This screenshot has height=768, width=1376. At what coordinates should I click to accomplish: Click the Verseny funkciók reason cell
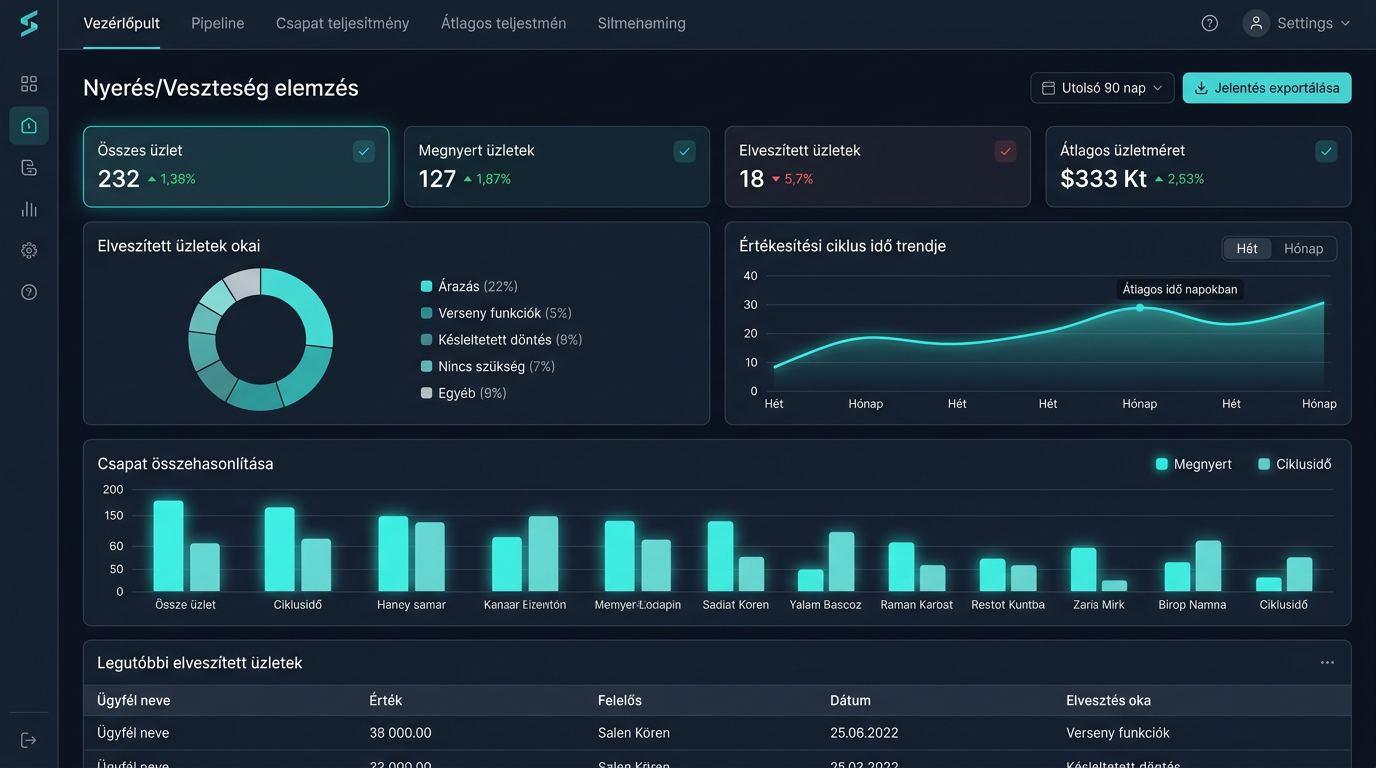pyautogui.click(x=1118, y=733)
